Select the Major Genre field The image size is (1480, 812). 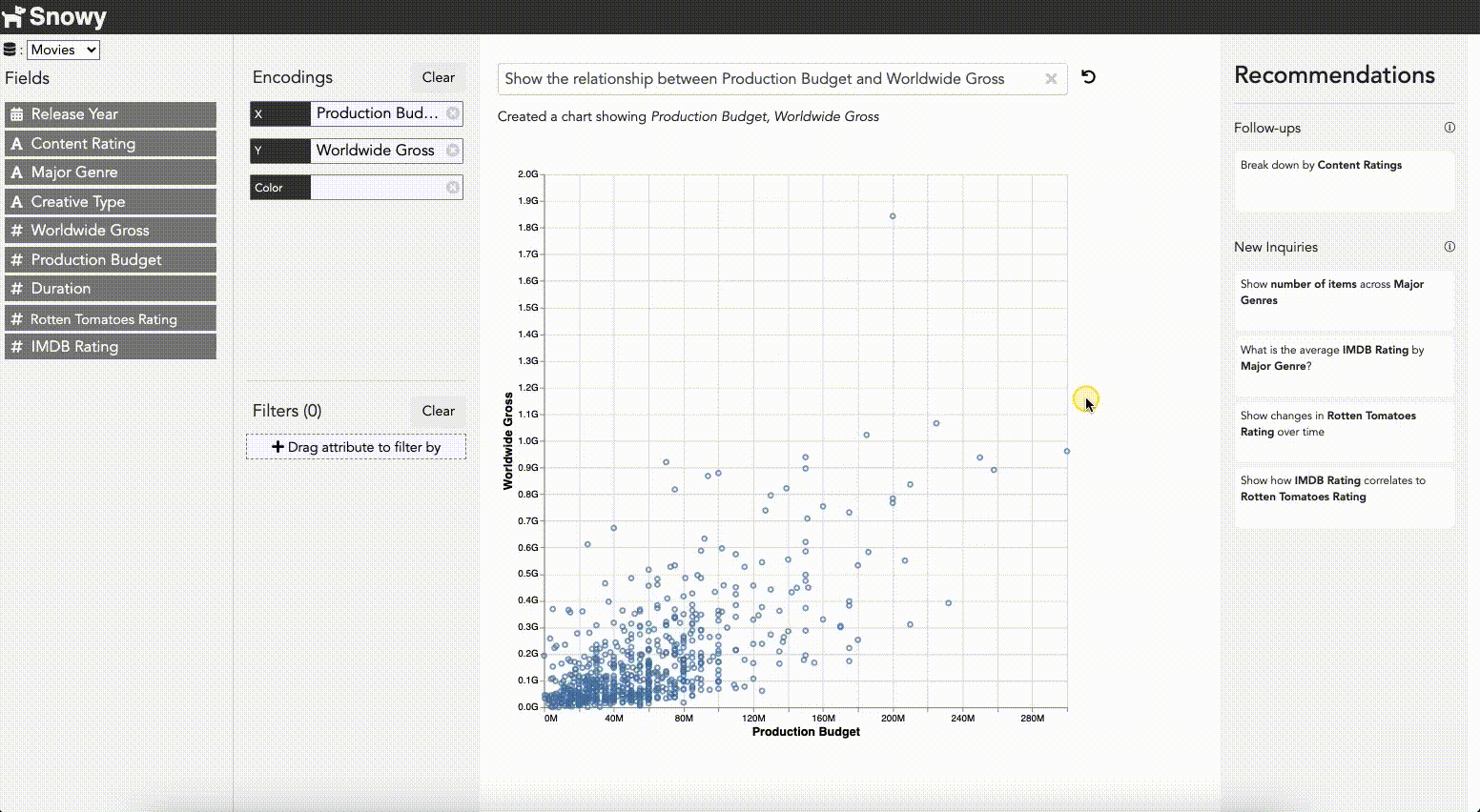click(111, 173)
